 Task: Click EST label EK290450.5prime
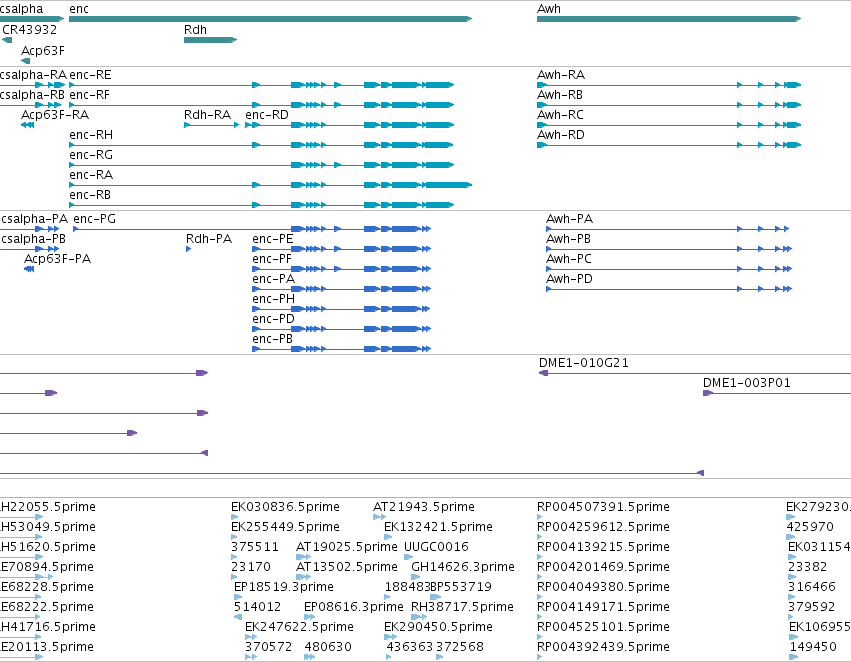(x=439, y=627)
